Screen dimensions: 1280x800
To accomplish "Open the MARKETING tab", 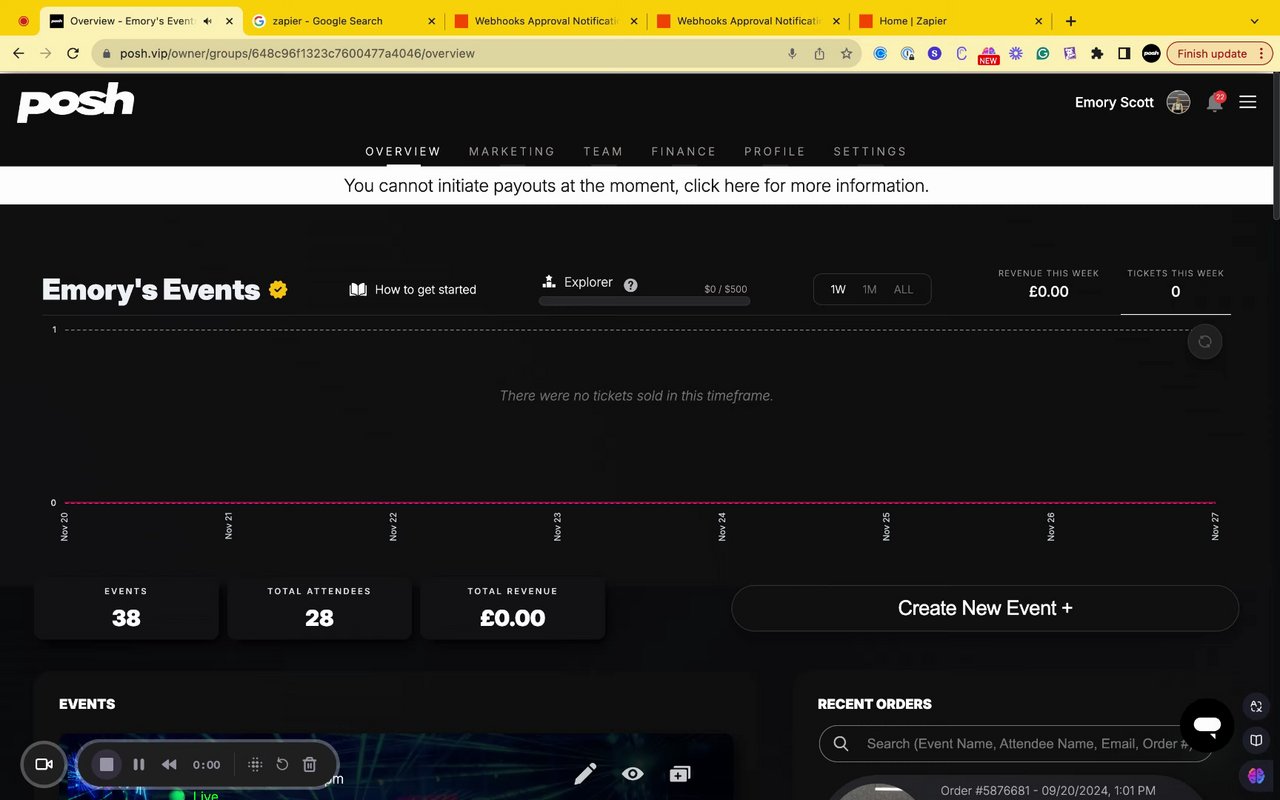I will [x=512, y=151].
